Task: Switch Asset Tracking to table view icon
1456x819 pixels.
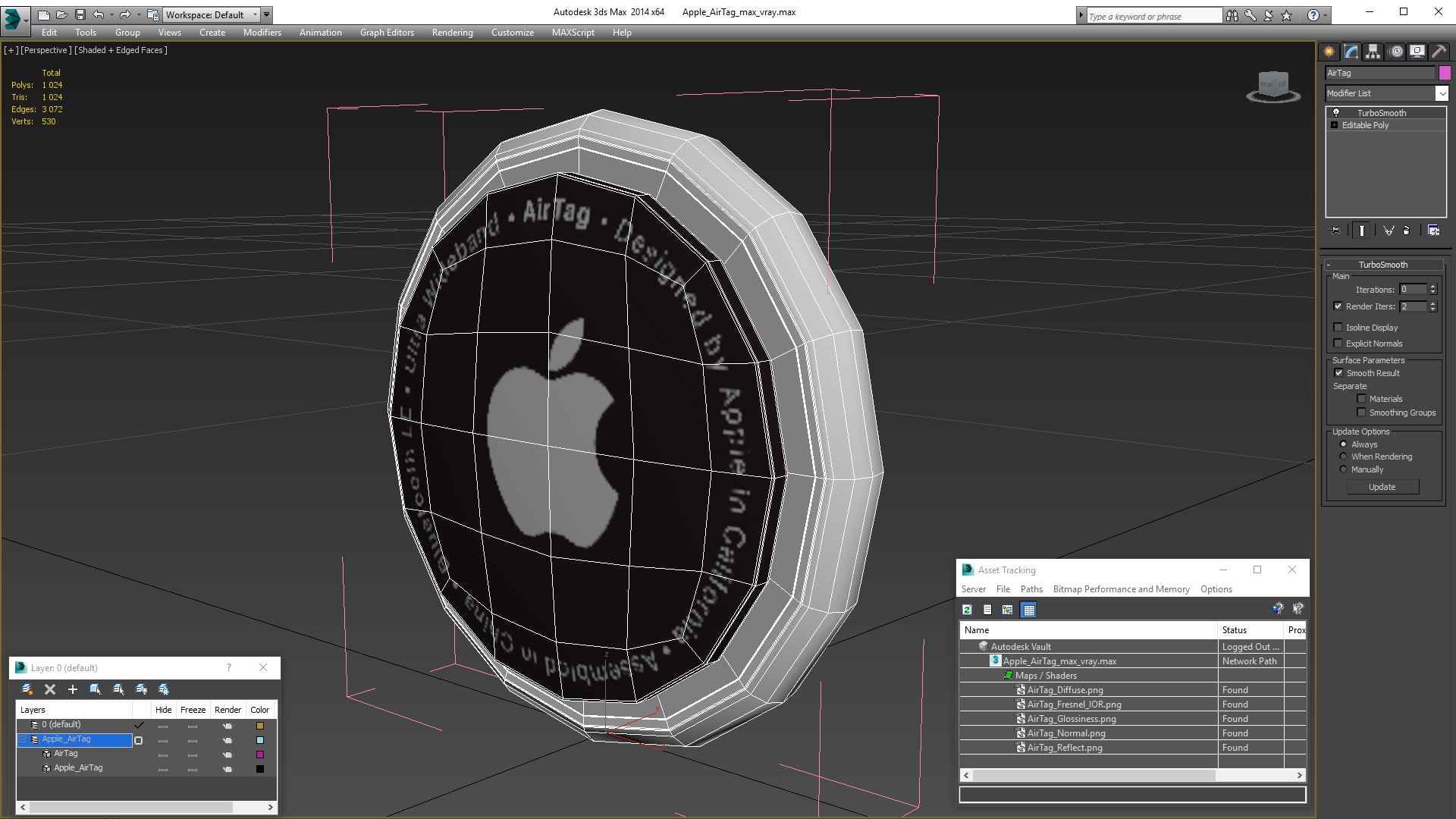Action: [1028, 610]
